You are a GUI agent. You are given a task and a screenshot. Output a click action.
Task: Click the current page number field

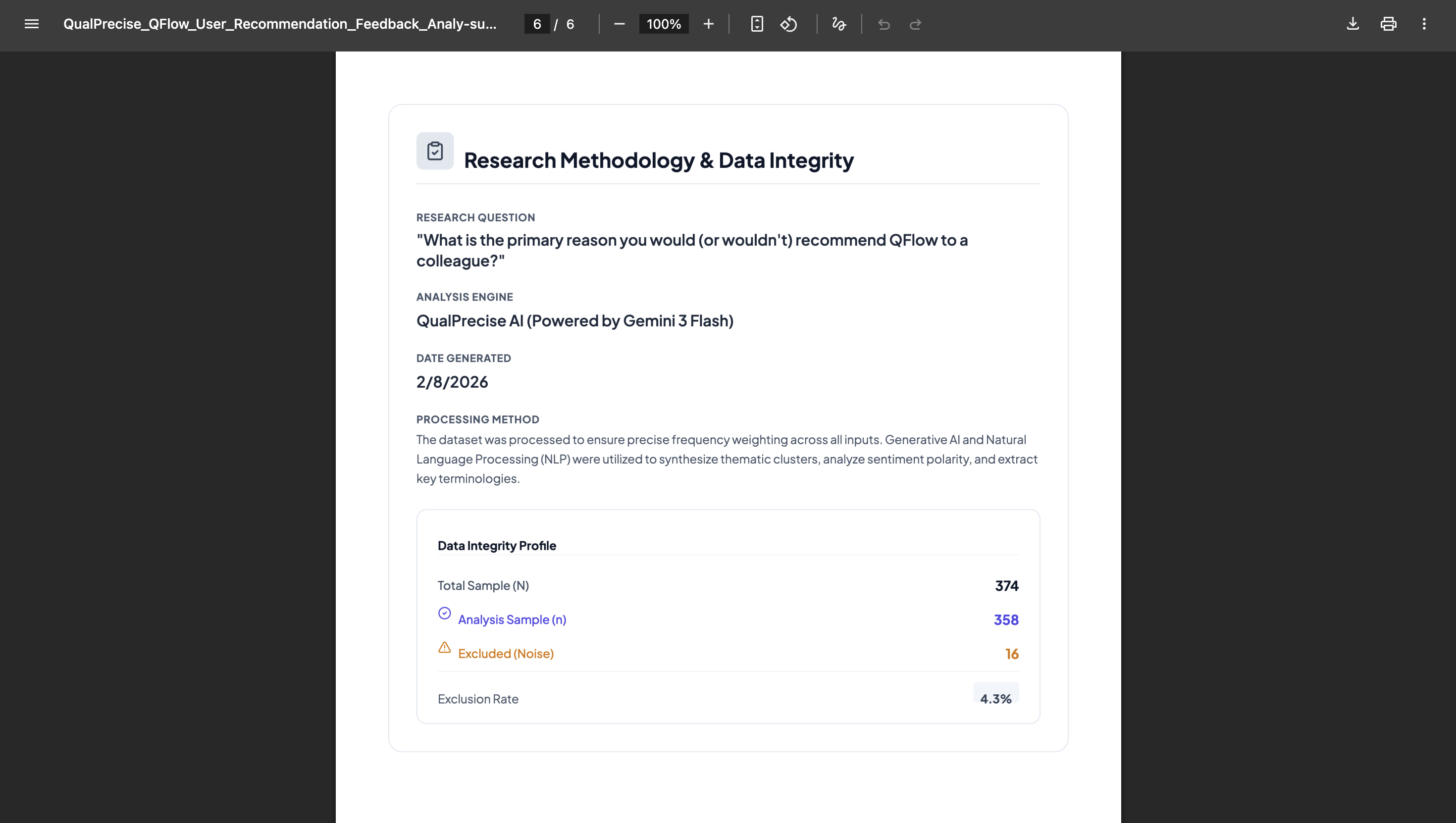click(x=537, y=24)
